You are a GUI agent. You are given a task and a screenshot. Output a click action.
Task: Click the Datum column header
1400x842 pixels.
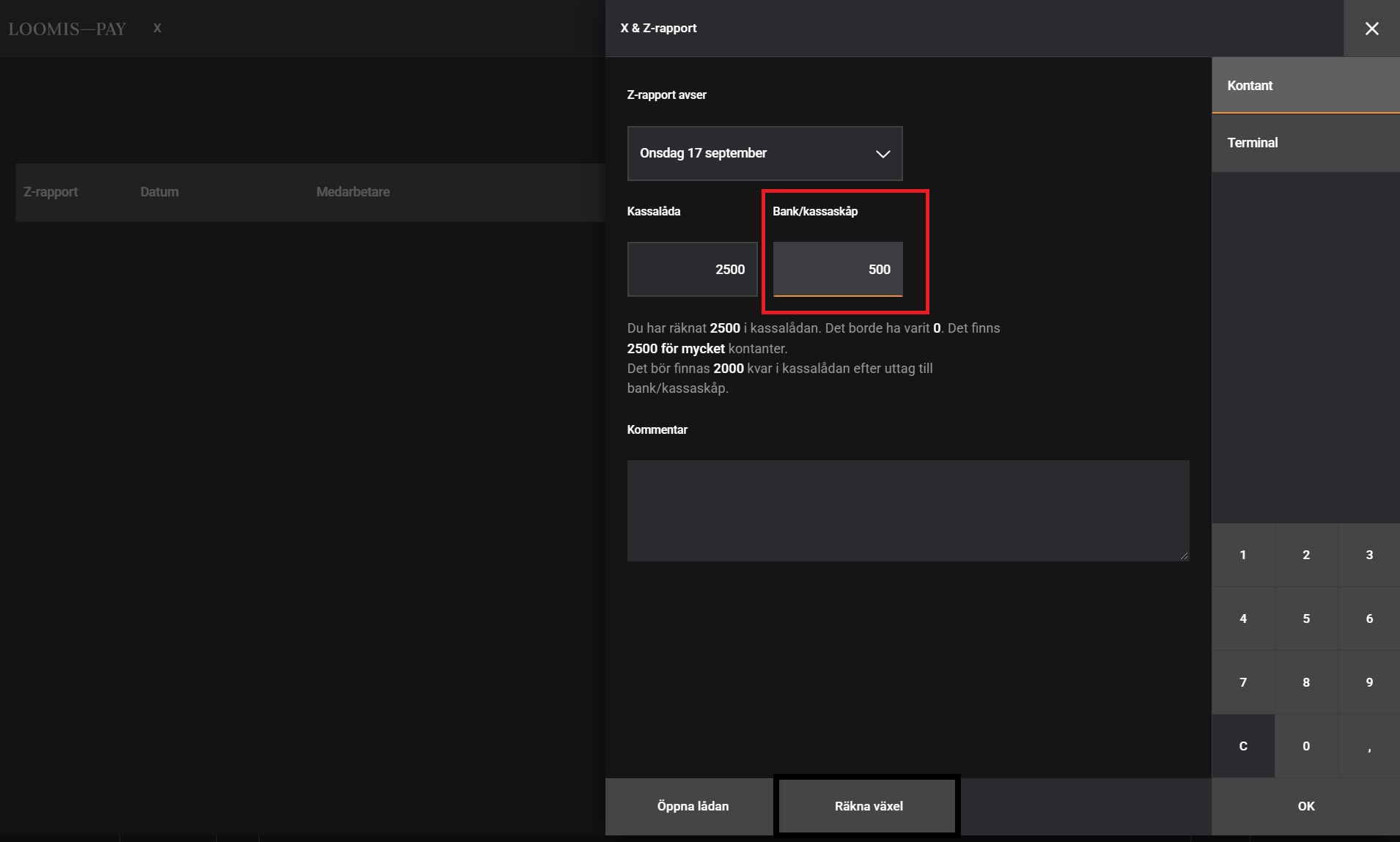coord(160,192)
